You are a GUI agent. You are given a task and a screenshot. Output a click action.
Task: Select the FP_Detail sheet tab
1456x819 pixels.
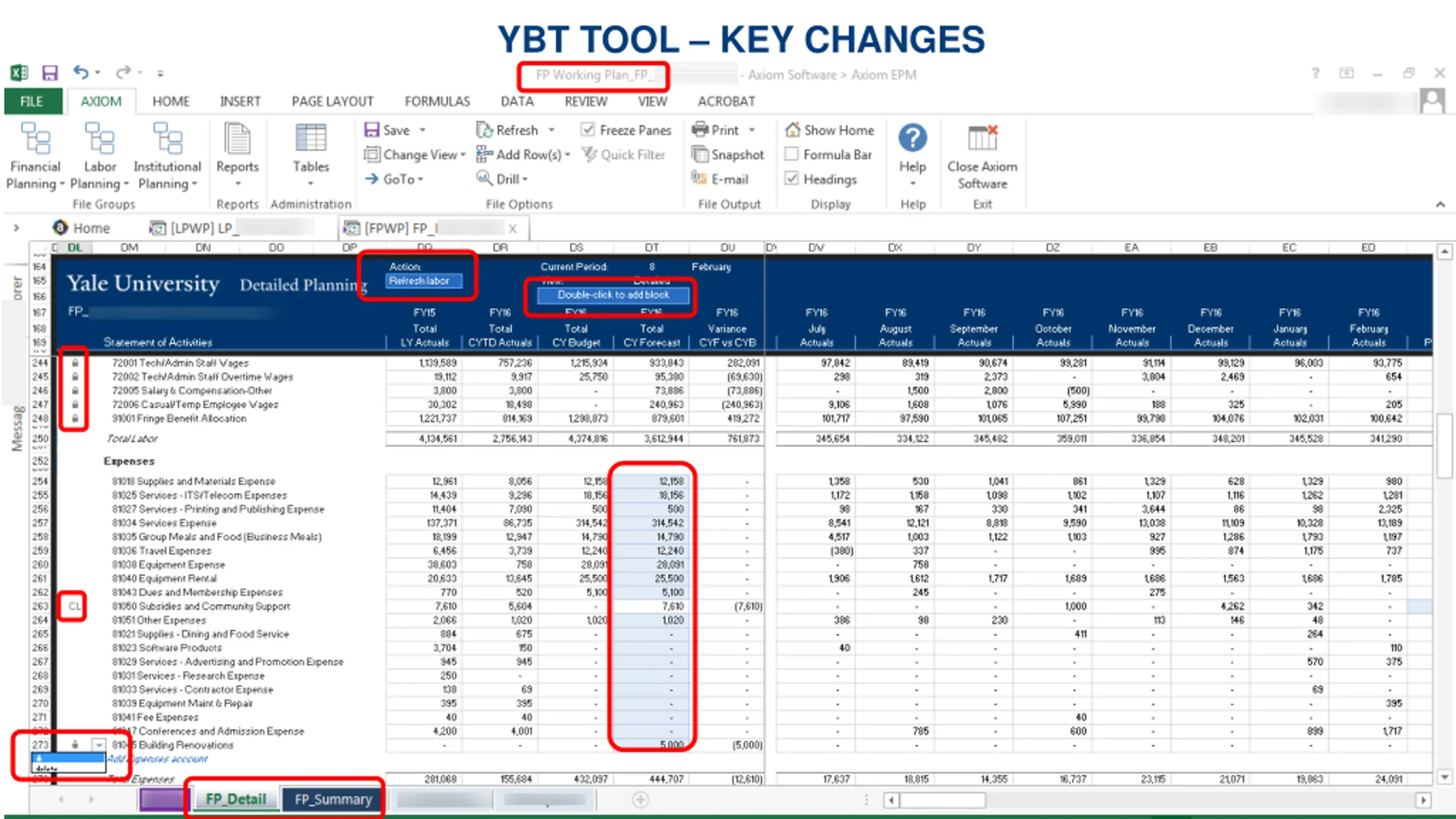point(235,799)
